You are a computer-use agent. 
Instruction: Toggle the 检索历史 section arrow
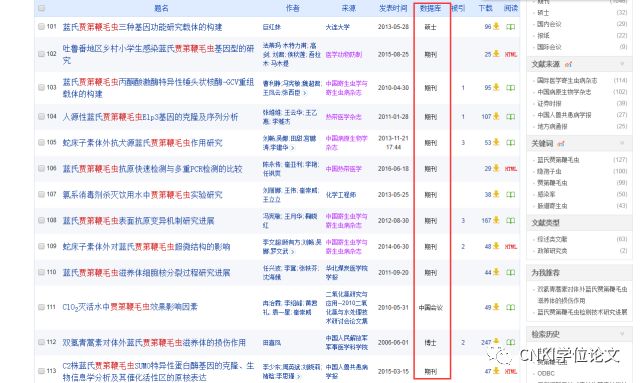pyautogui.click(x=622, y=334)
